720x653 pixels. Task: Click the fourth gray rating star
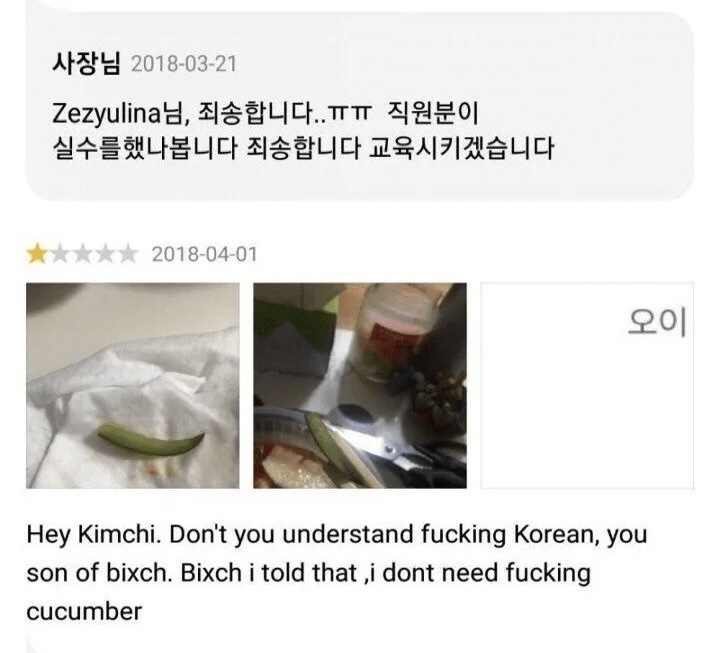104,253
